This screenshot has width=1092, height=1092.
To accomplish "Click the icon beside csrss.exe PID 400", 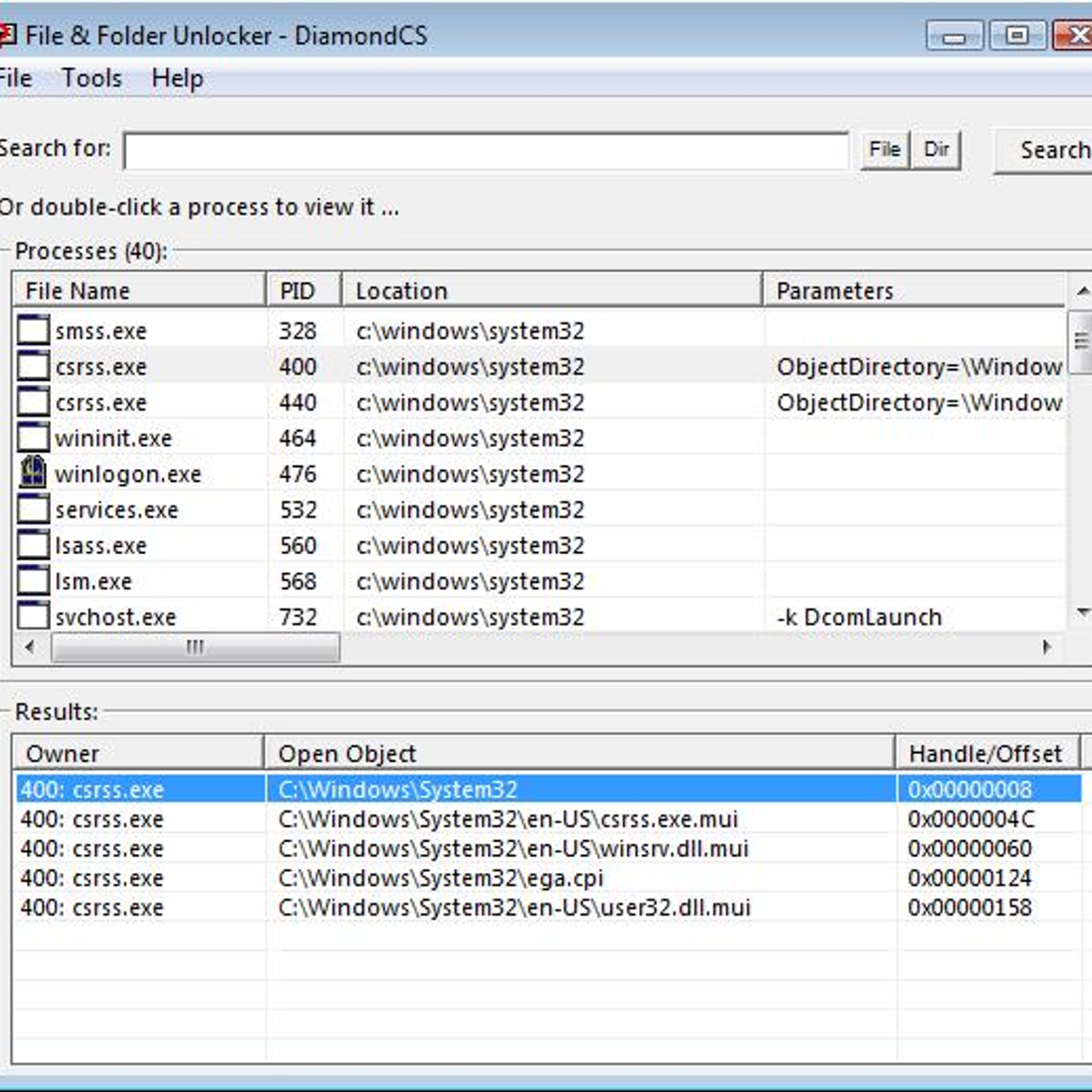I will [33, 367].
